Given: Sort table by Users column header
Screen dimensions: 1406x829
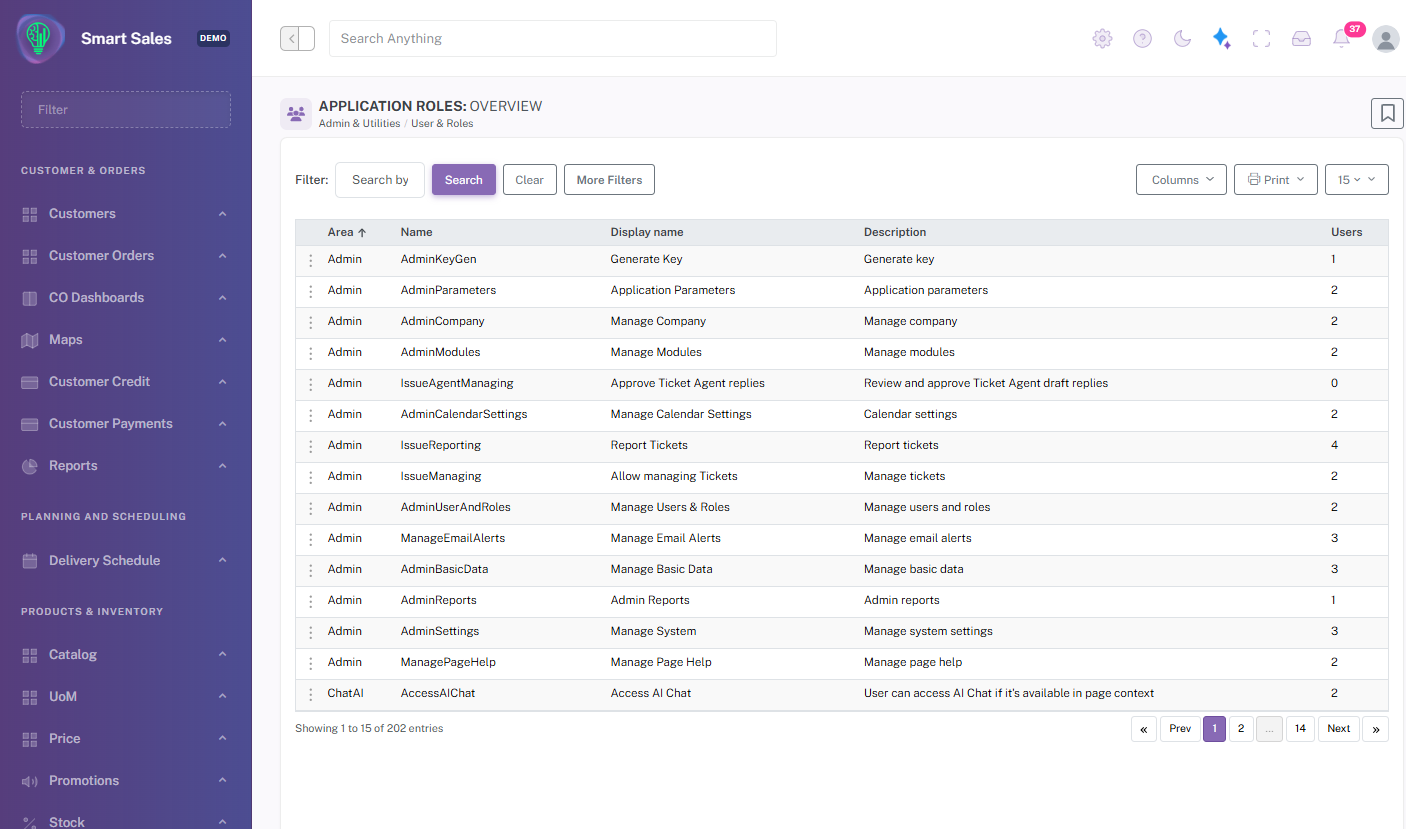Looking at the screenshot, I should tap(1347, 232).
